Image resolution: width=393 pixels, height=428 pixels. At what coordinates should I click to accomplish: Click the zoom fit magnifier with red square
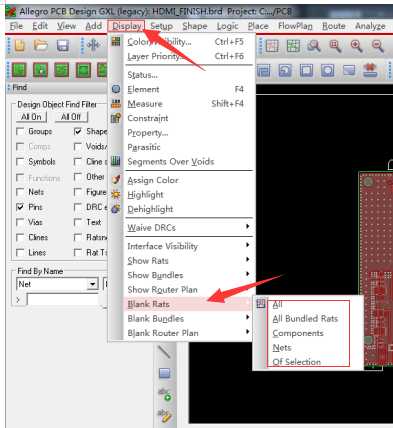click(335, 46)
